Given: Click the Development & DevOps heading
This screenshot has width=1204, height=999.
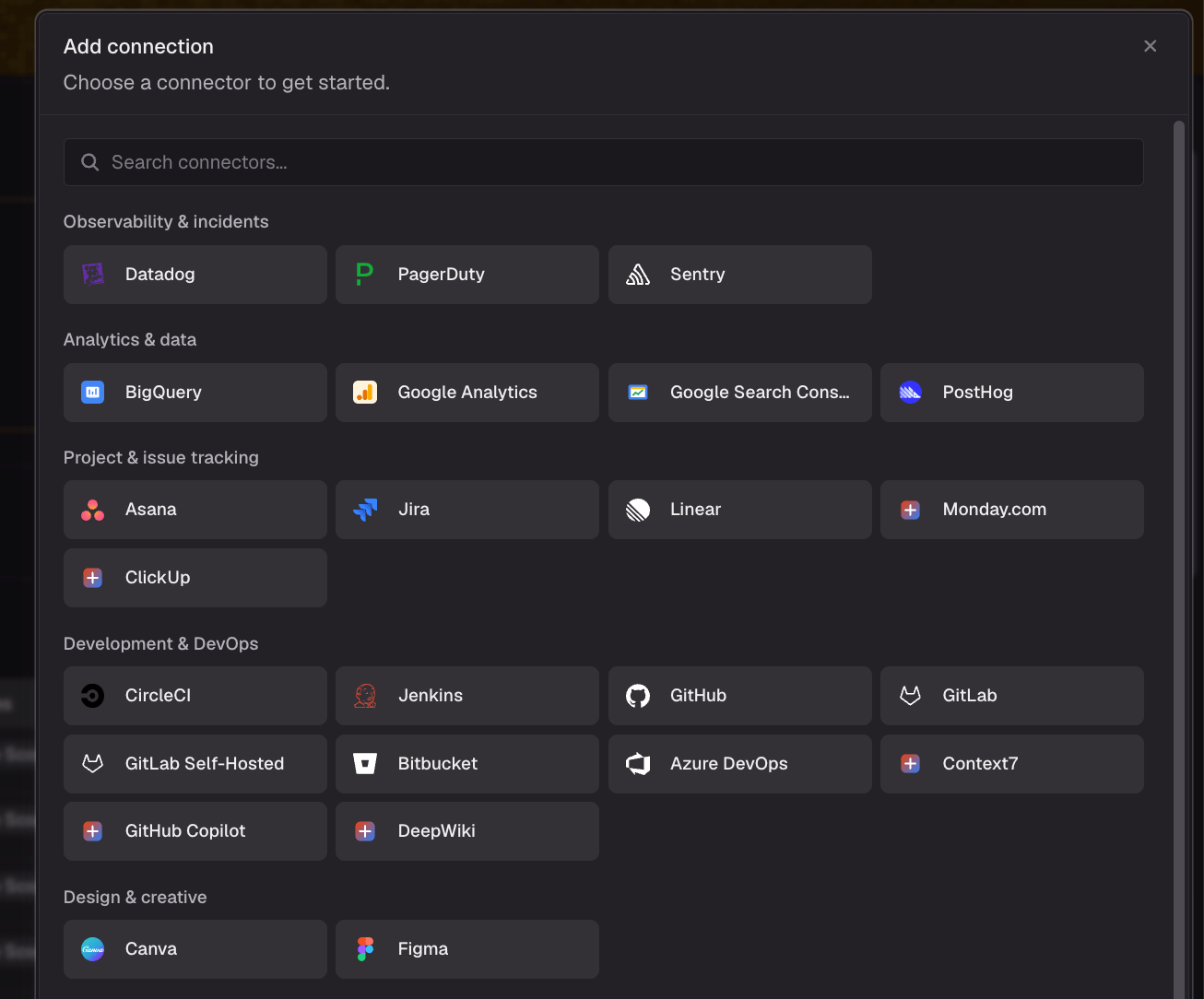Looking at the screenshot, I should click(x=161, y=644).
